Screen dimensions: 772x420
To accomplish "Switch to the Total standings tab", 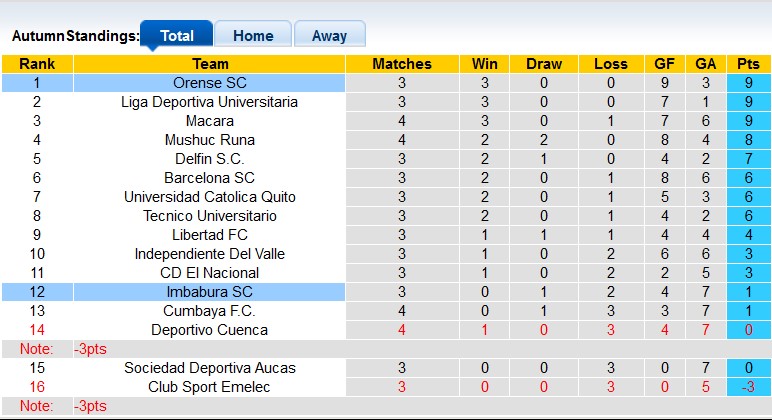I will [x=177, y=35].
